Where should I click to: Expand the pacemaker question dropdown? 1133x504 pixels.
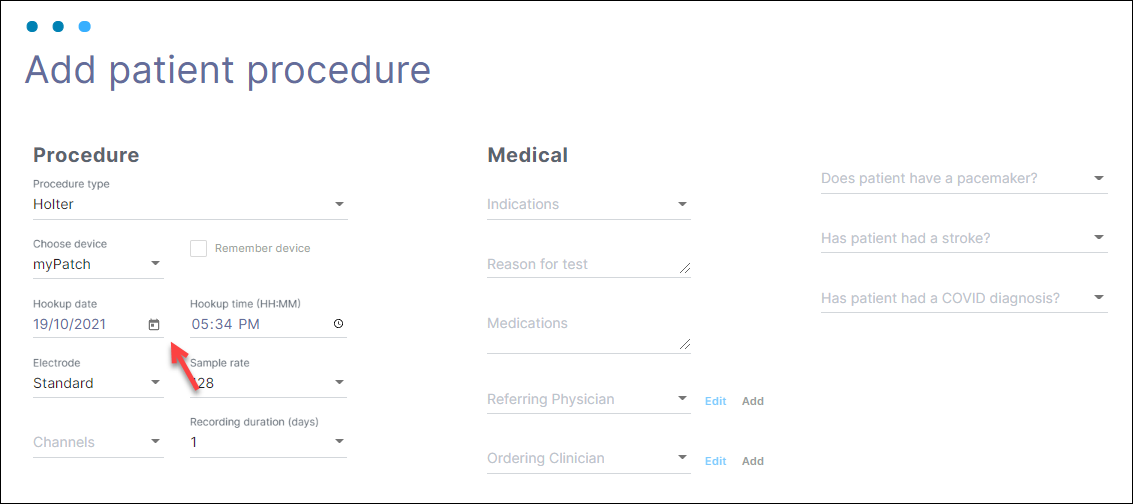1099,179
